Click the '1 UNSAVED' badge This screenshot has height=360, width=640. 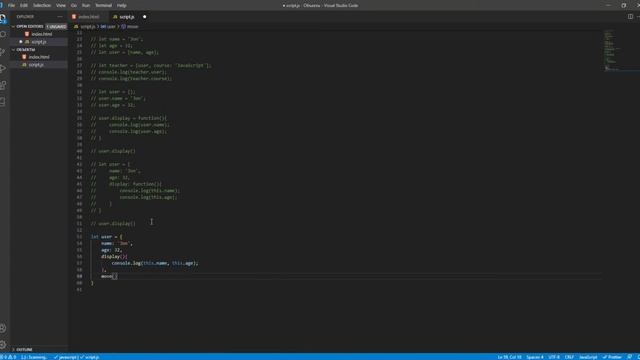[56, 27]
